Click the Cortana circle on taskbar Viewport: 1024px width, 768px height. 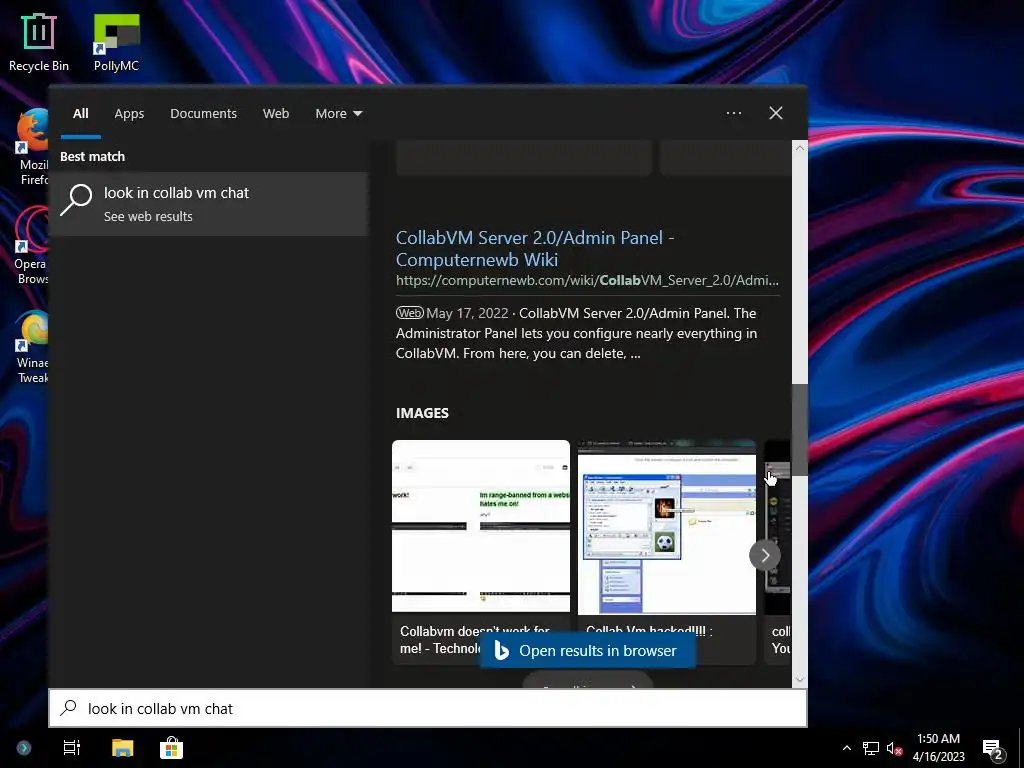(x=24, y=748)
